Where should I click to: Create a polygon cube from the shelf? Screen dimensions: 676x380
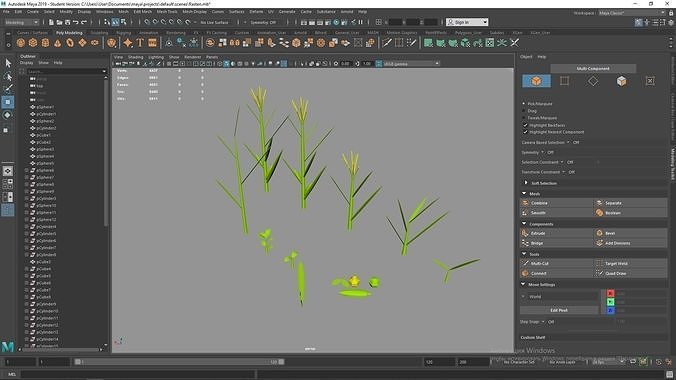[x=33, y=43]
